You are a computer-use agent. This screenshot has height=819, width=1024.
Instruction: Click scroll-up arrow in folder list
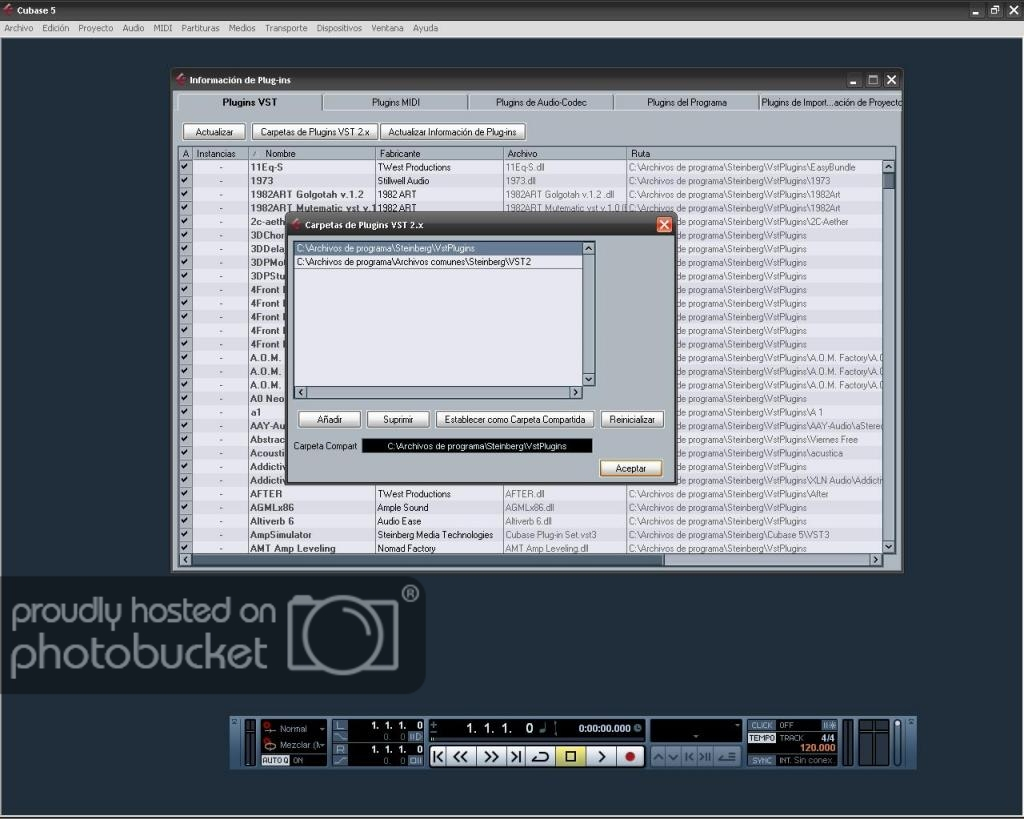(x=588, y=248)
